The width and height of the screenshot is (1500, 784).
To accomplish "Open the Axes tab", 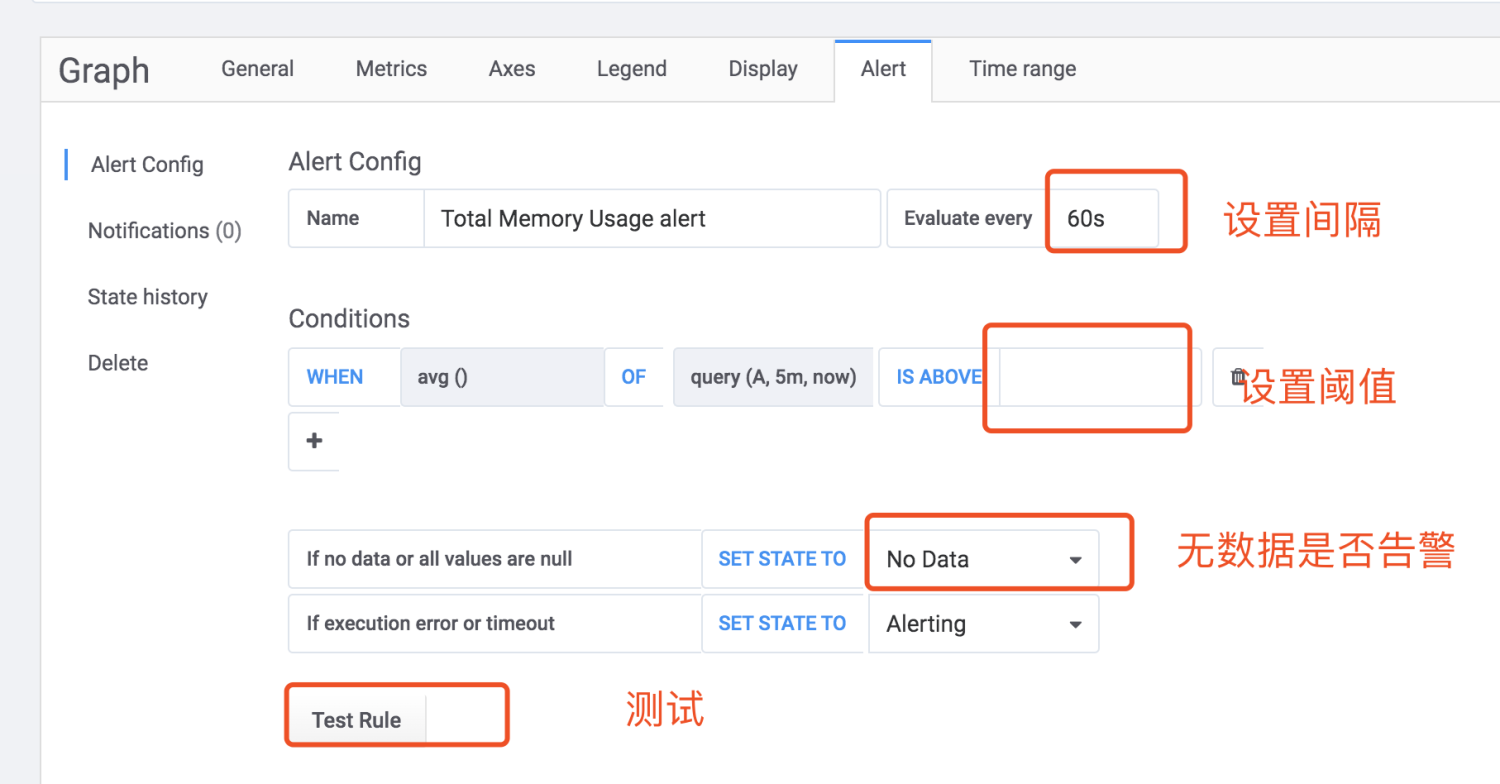I will click(x=512, y=69).
